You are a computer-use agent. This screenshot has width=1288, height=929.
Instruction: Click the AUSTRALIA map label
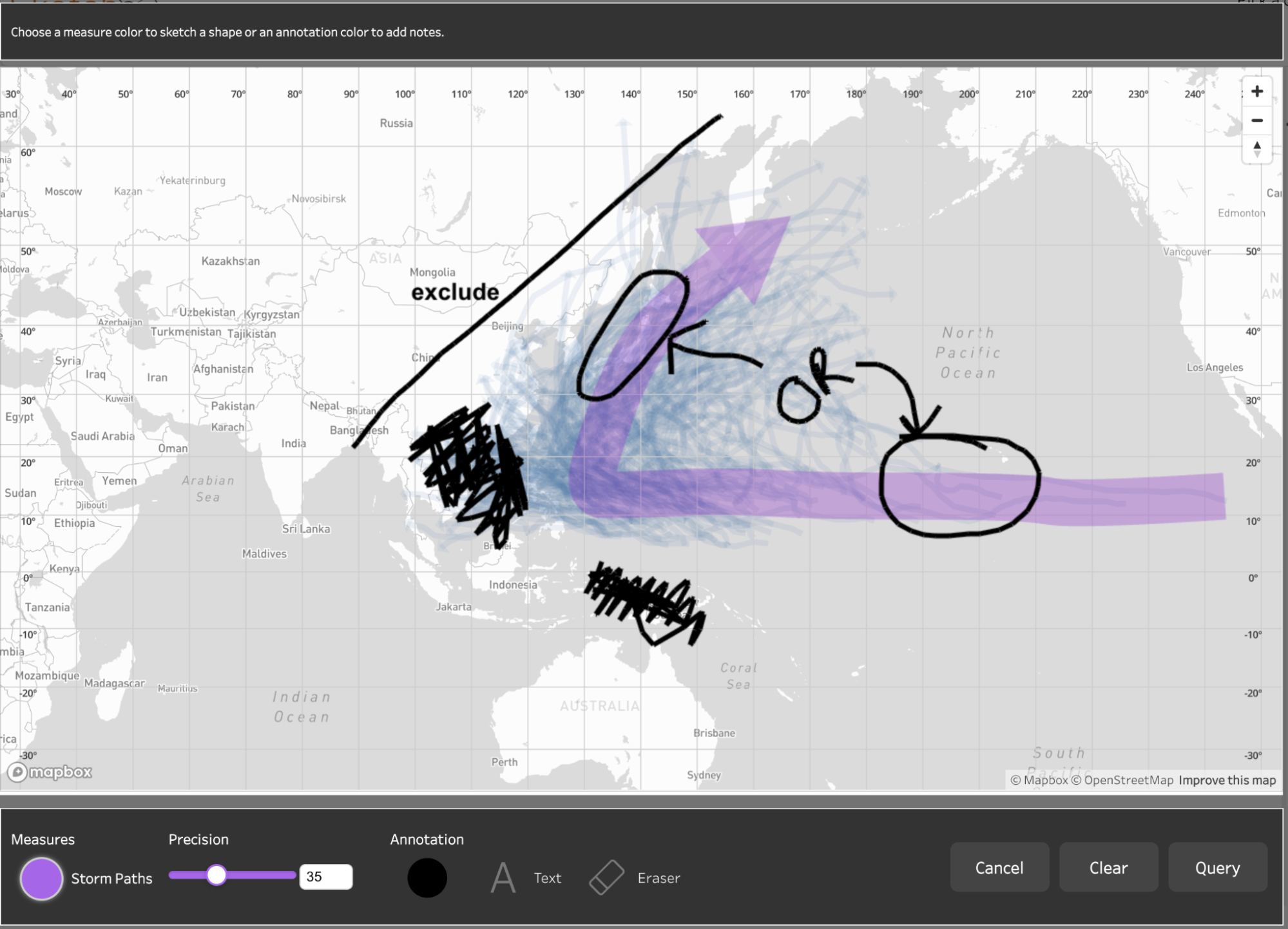tap(599, 706)
